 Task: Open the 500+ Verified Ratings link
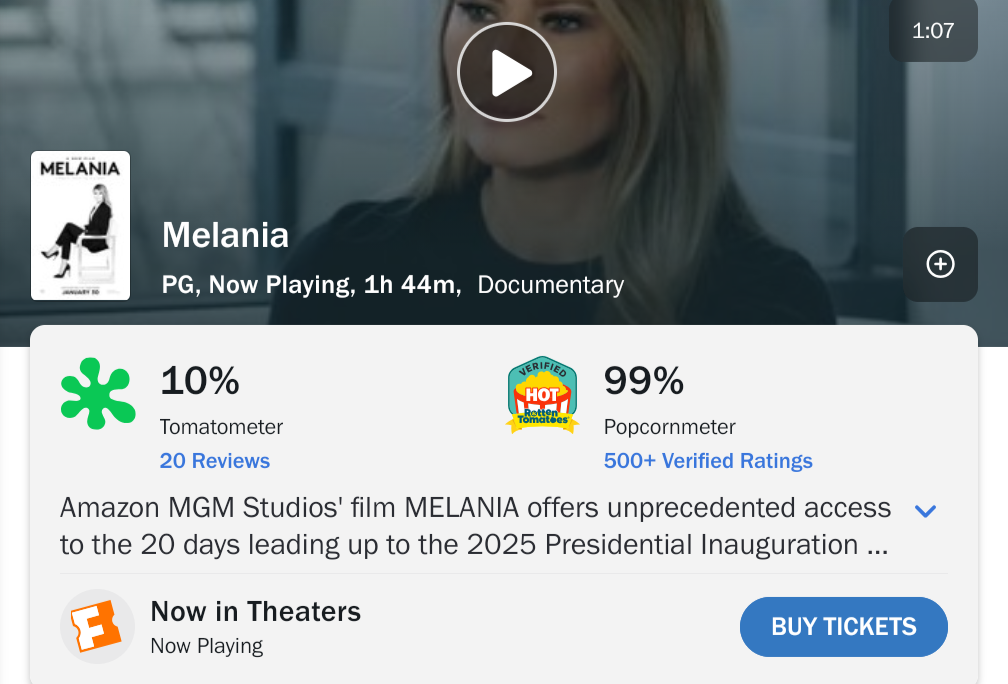[708, 461]
